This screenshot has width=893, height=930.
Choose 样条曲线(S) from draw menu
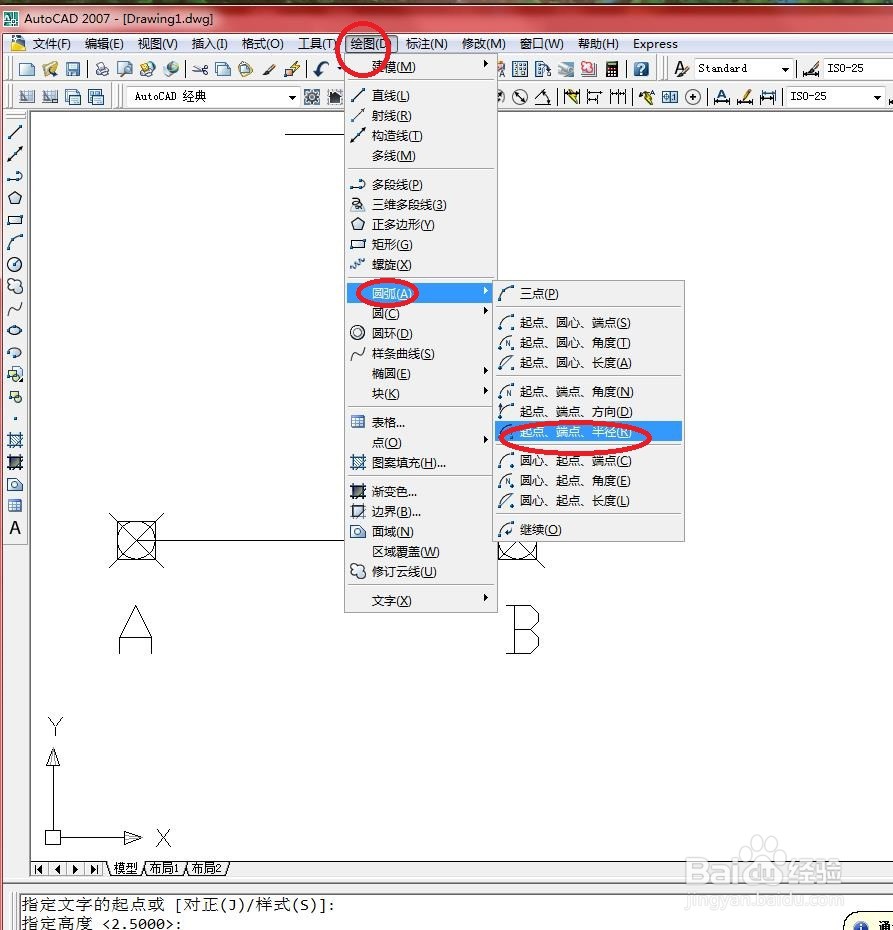coord(420,353)
